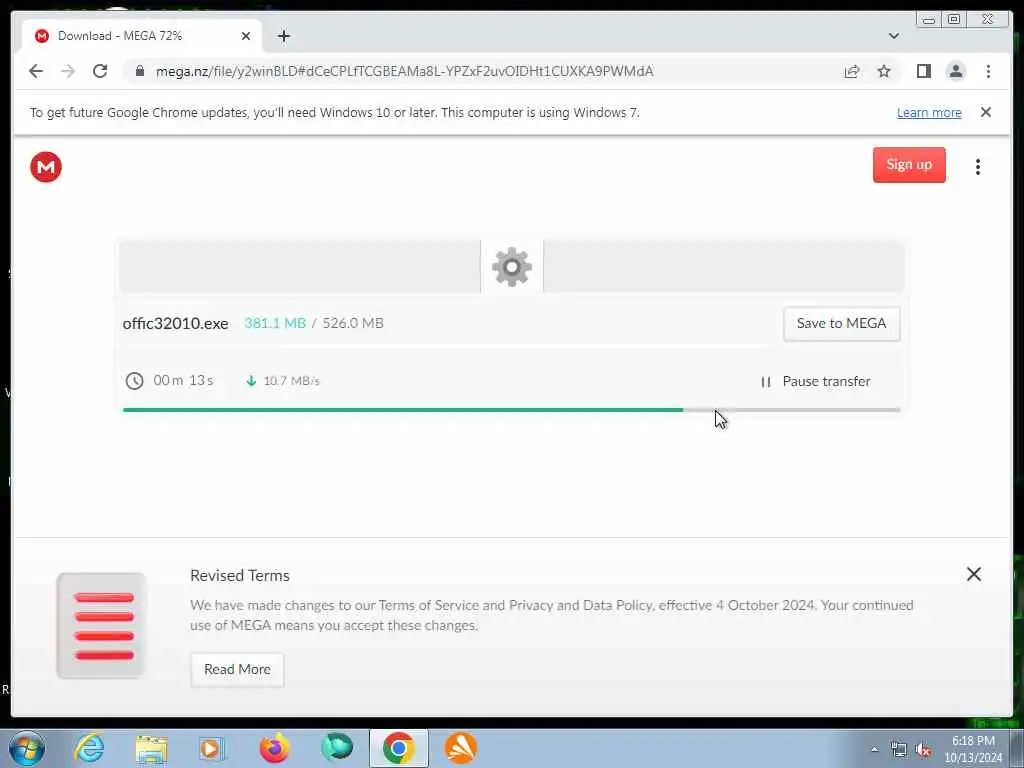Open Windows Media Player from taskbar
This screenshot has width=1024, height=768.
(212, 748)
